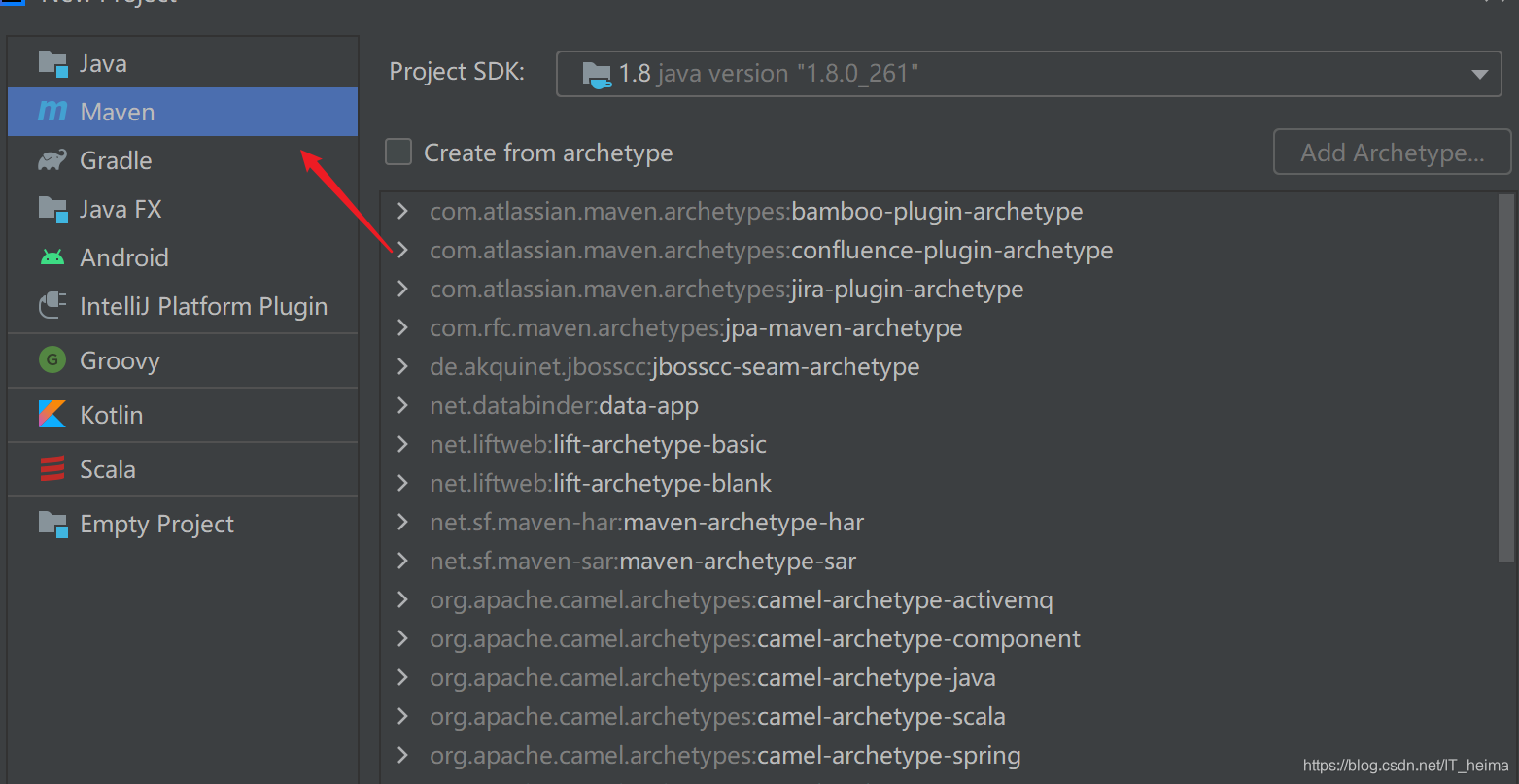
Task: Click the Kotlin logo icon
Action: 52,415
